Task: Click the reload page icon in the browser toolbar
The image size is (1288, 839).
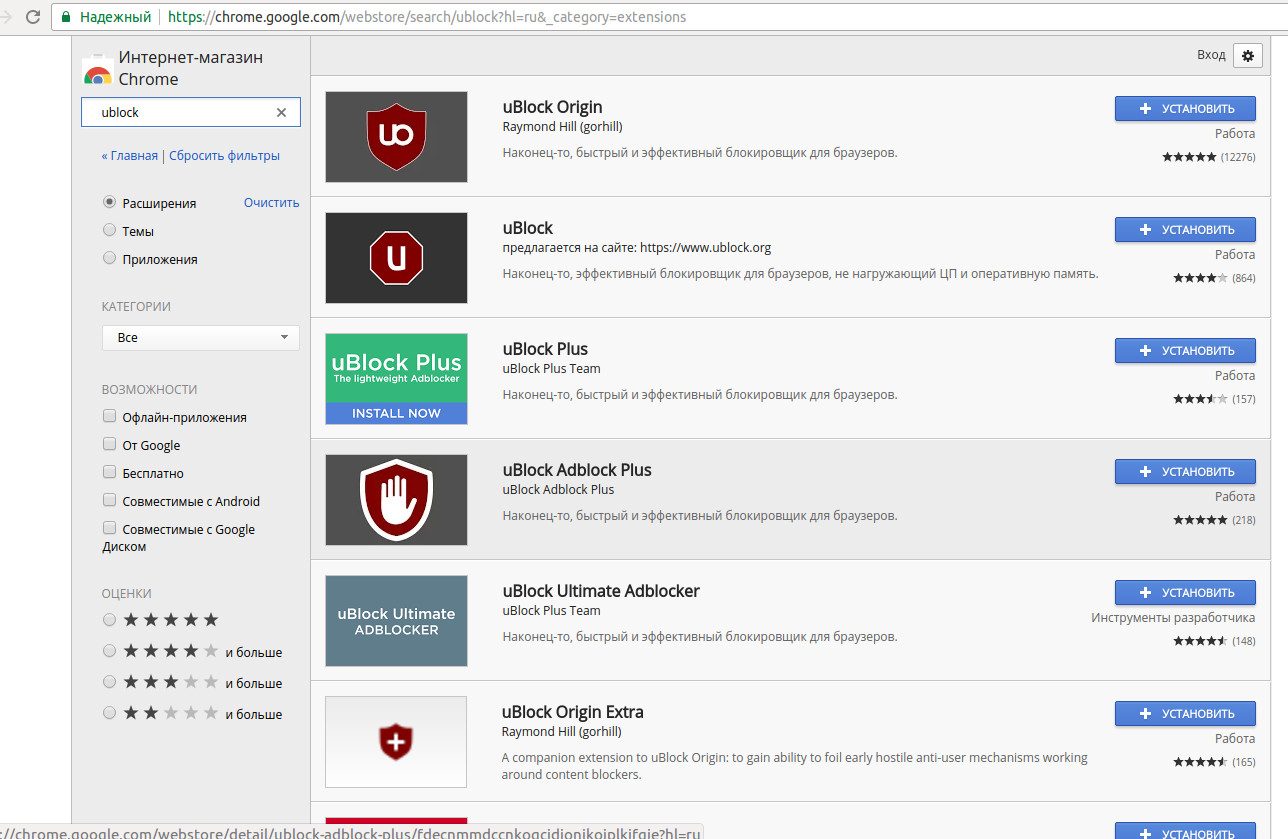Action: [x=33, y=17]
